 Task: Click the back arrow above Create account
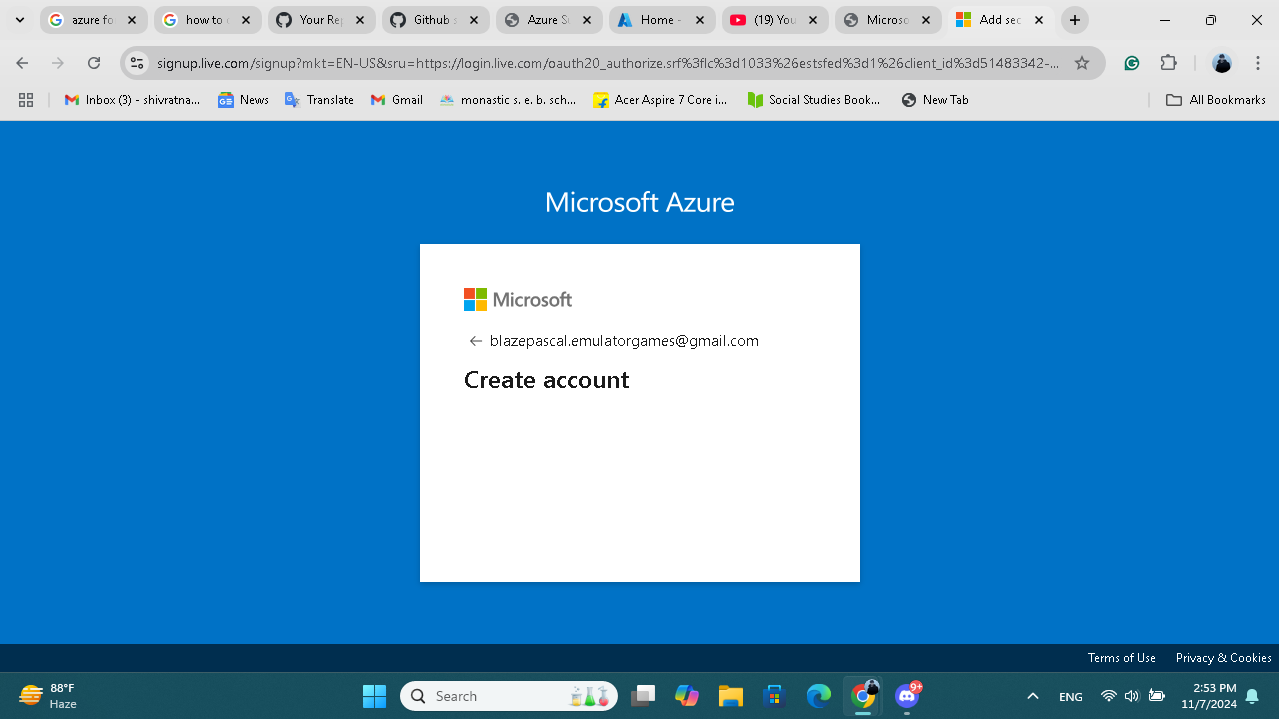(475, 340)
